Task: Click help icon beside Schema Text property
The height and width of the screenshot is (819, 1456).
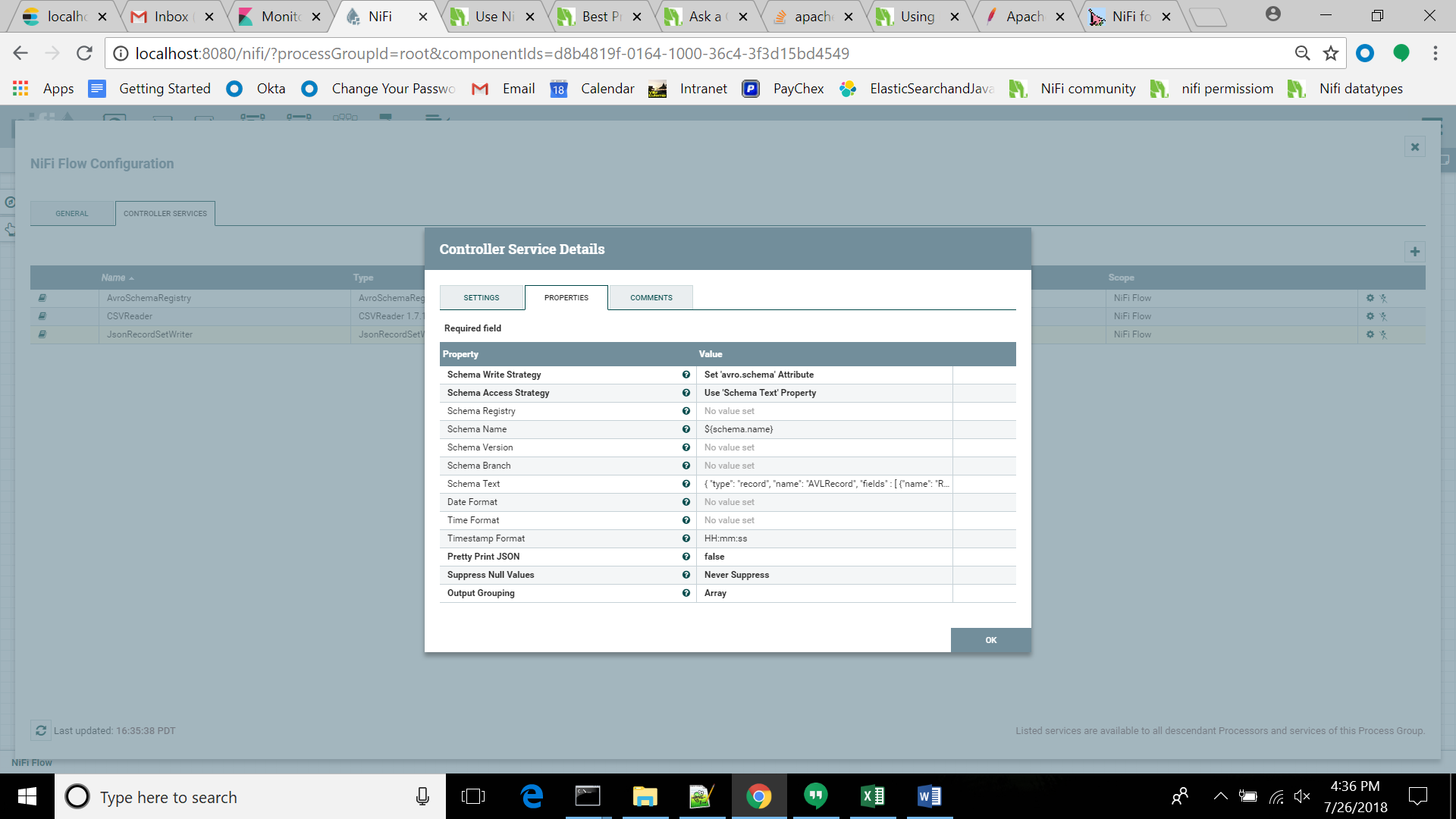Action: (686, 484)
